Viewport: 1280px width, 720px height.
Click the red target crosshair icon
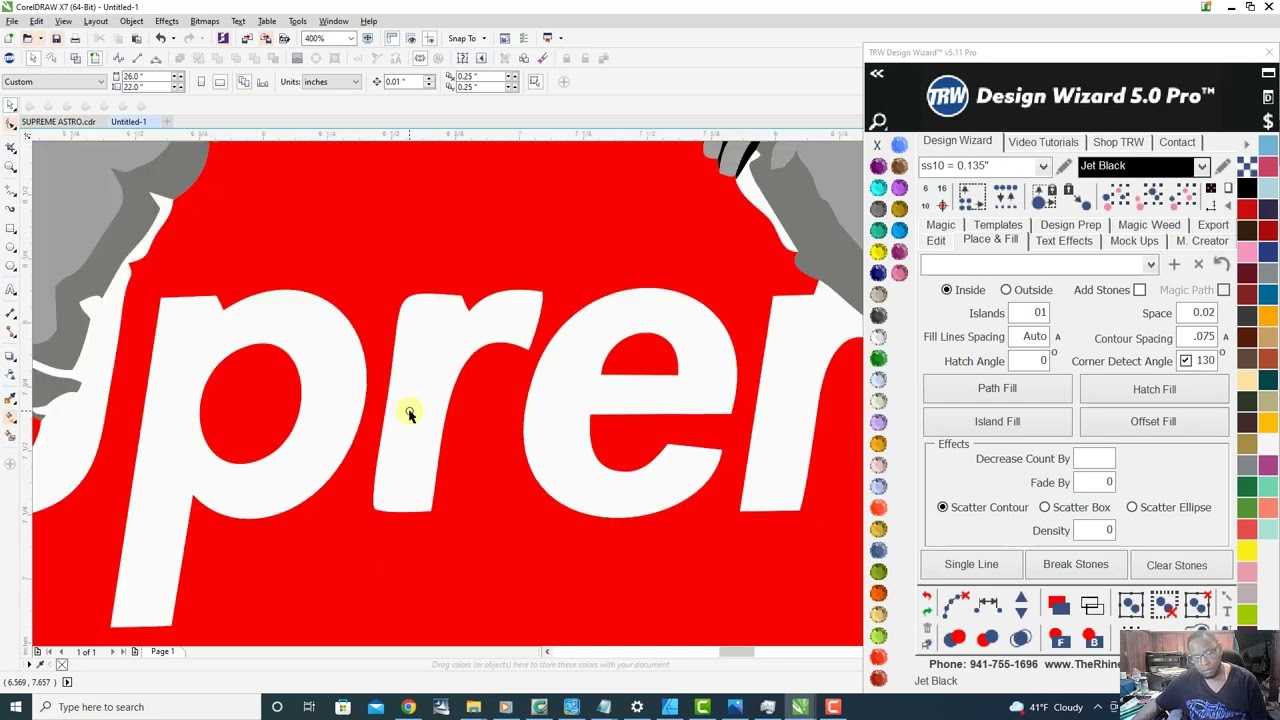pyautogui.click(x=942, y=205)
